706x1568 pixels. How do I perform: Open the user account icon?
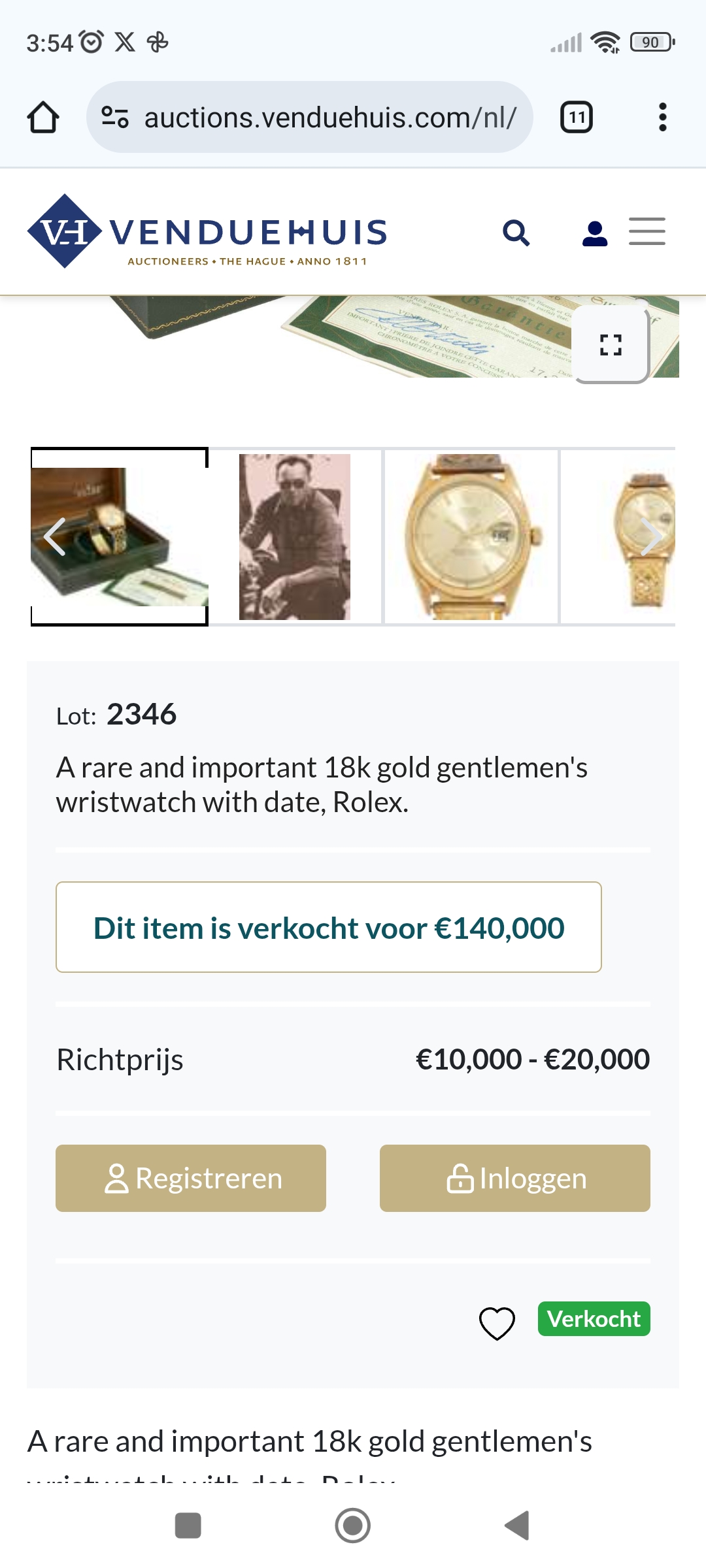(594, 233)
